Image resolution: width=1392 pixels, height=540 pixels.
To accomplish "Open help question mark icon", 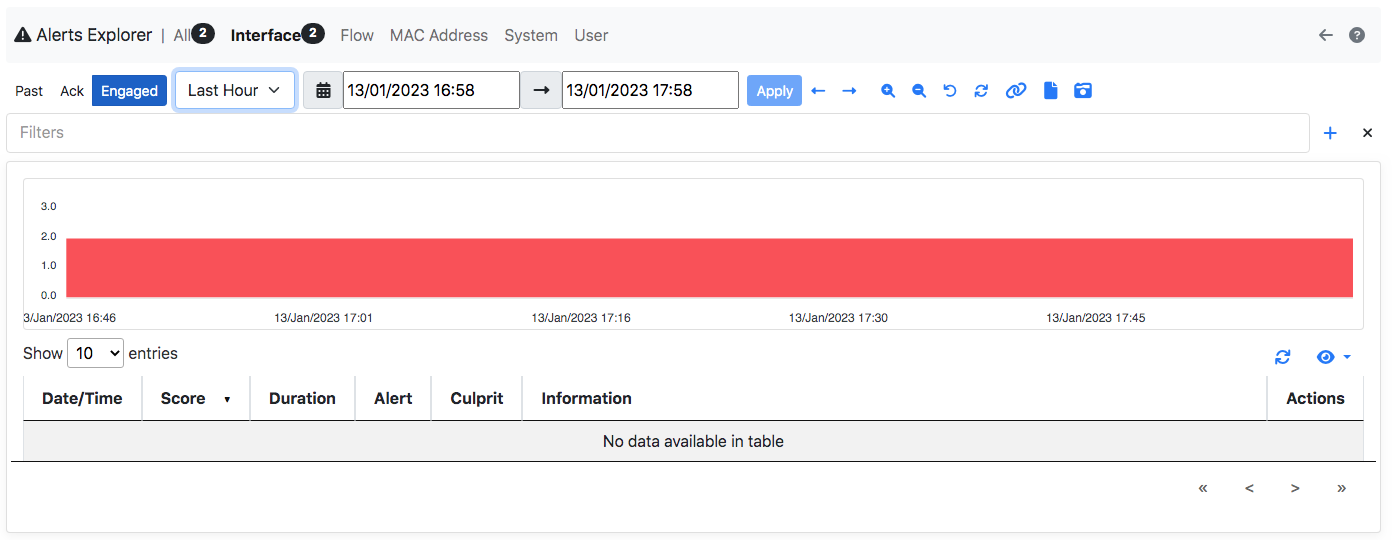I will tap(1357, 35).
